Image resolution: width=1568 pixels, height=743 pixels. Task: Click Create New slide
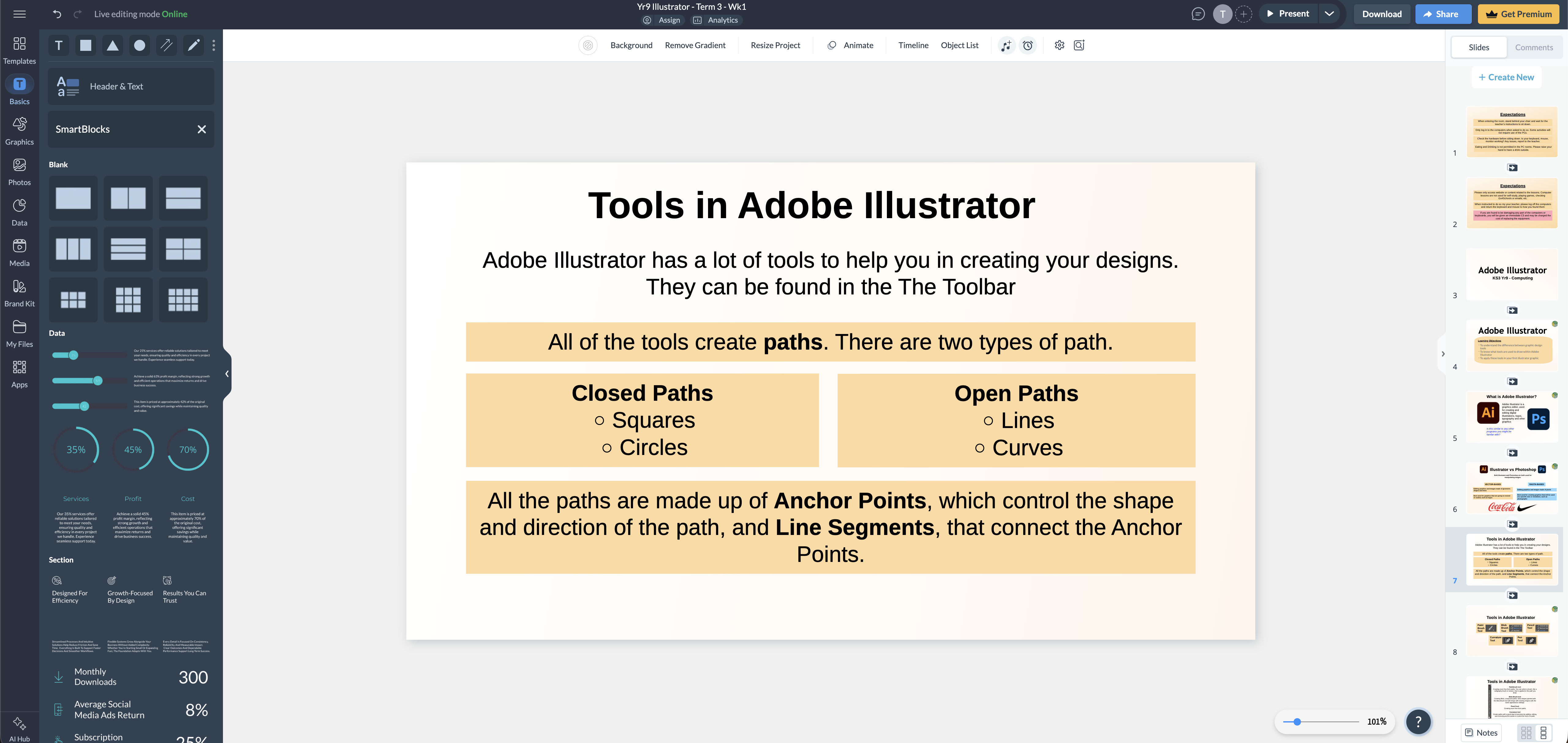point(1506,77)
